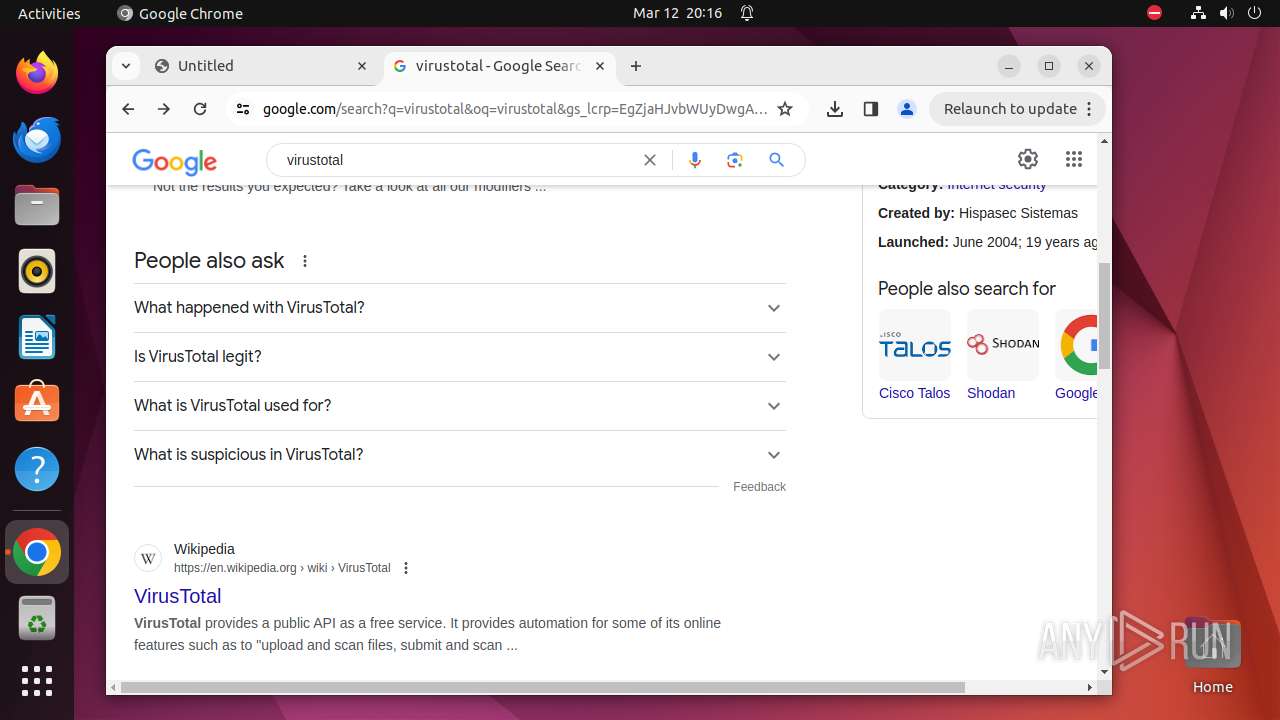Toggle notifications bell in top bar
Screen dimensions: 1280x720
click(747, 13)
